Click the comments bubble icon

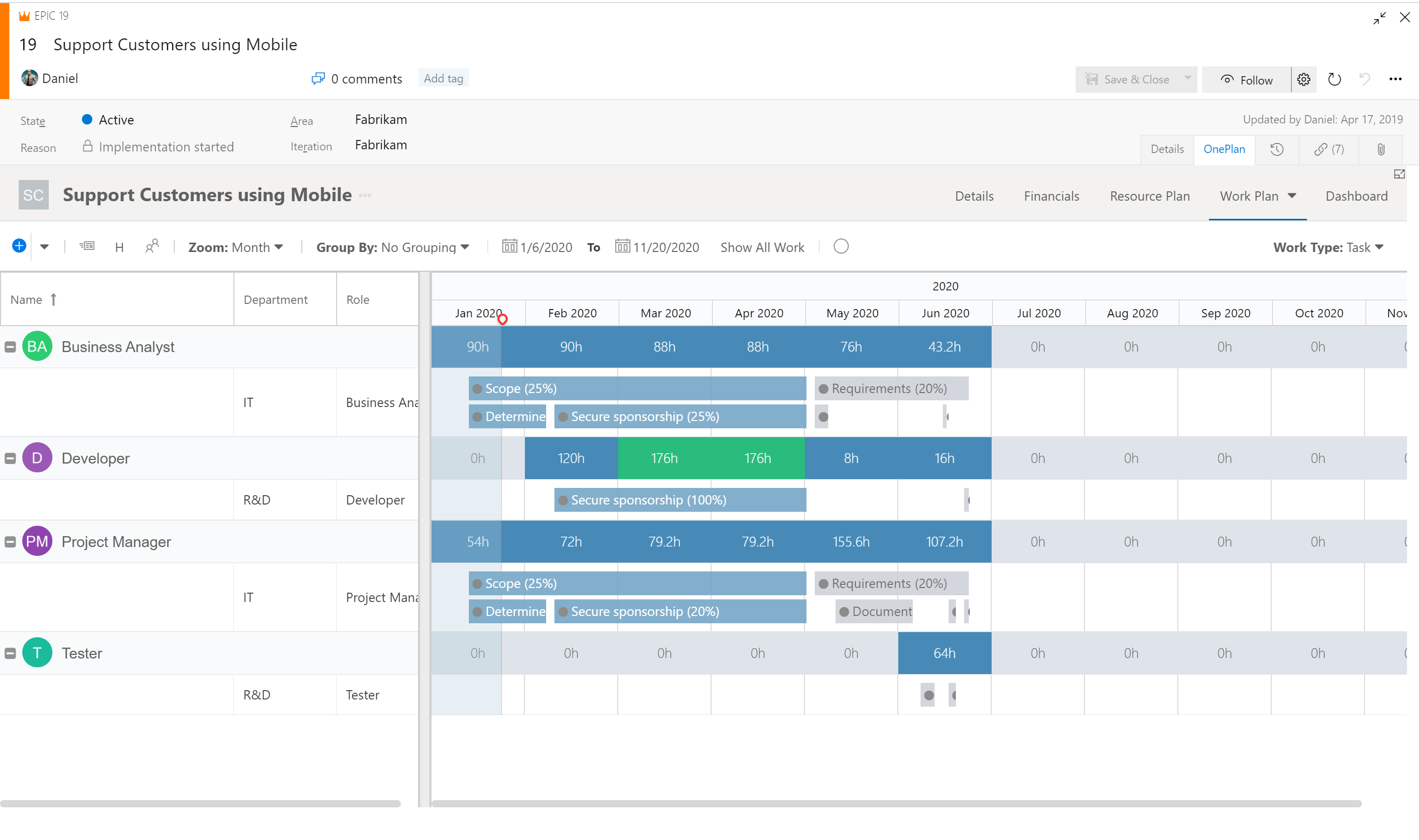318,78
